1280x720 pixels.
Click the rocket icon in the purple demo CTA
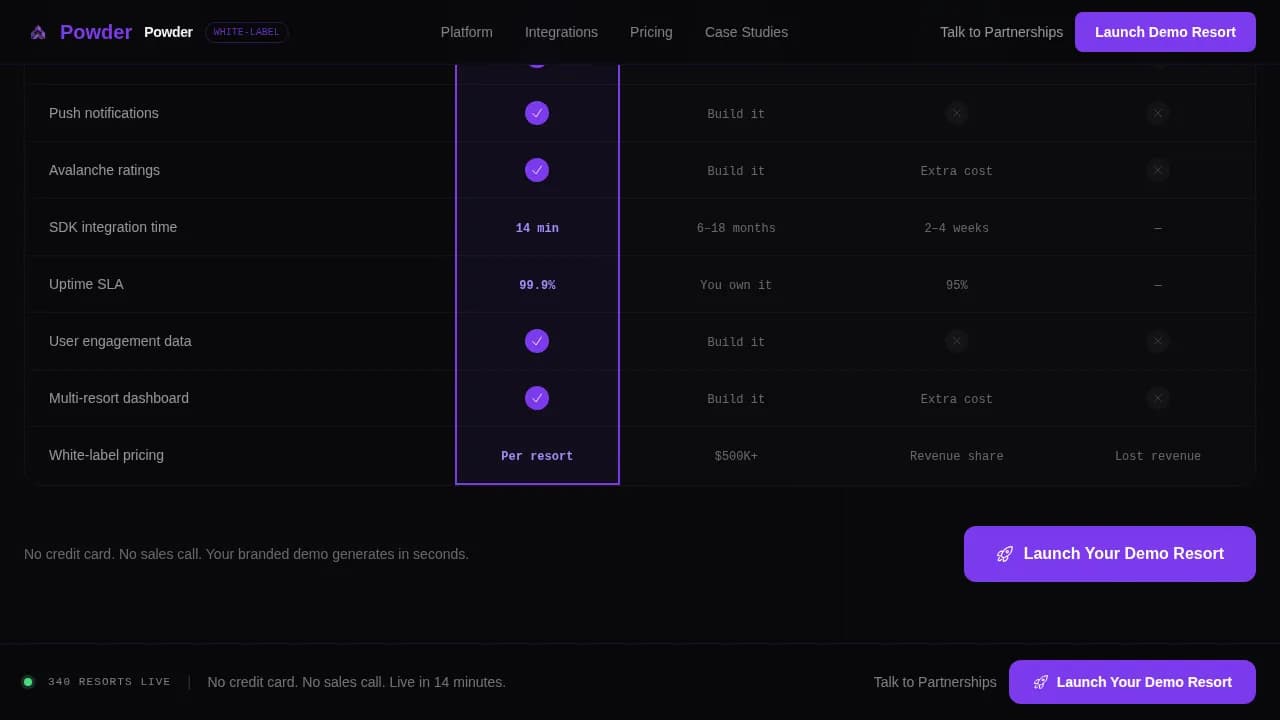(1004, 554)
